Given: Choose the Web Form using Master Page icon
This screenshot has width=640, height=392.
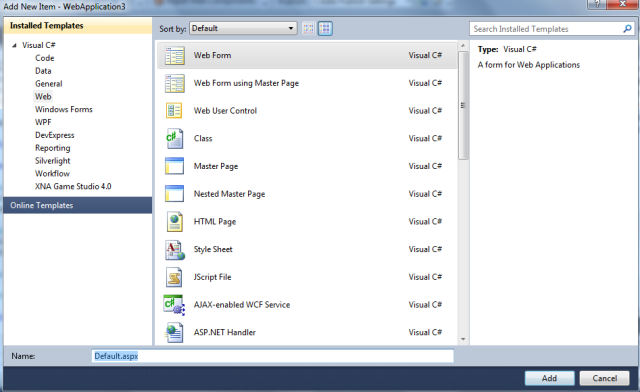Looking at the screenshot, I should (174, 83).
